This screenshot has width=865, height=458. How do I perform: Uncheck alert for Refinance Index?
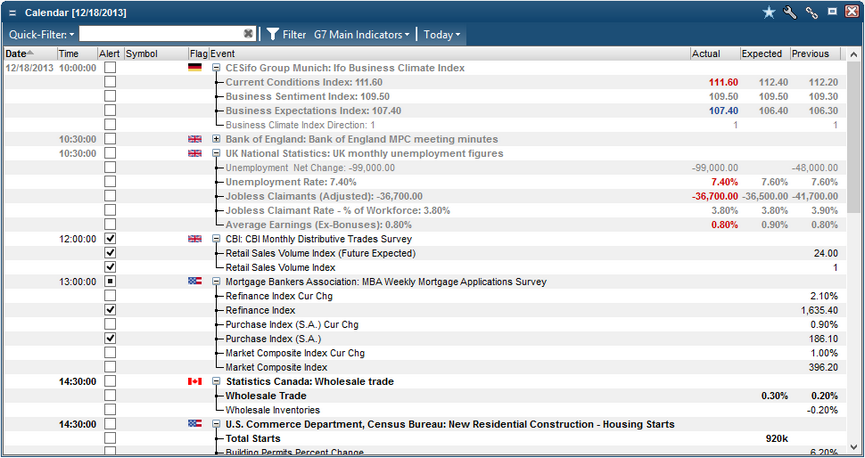coord(110,310)
